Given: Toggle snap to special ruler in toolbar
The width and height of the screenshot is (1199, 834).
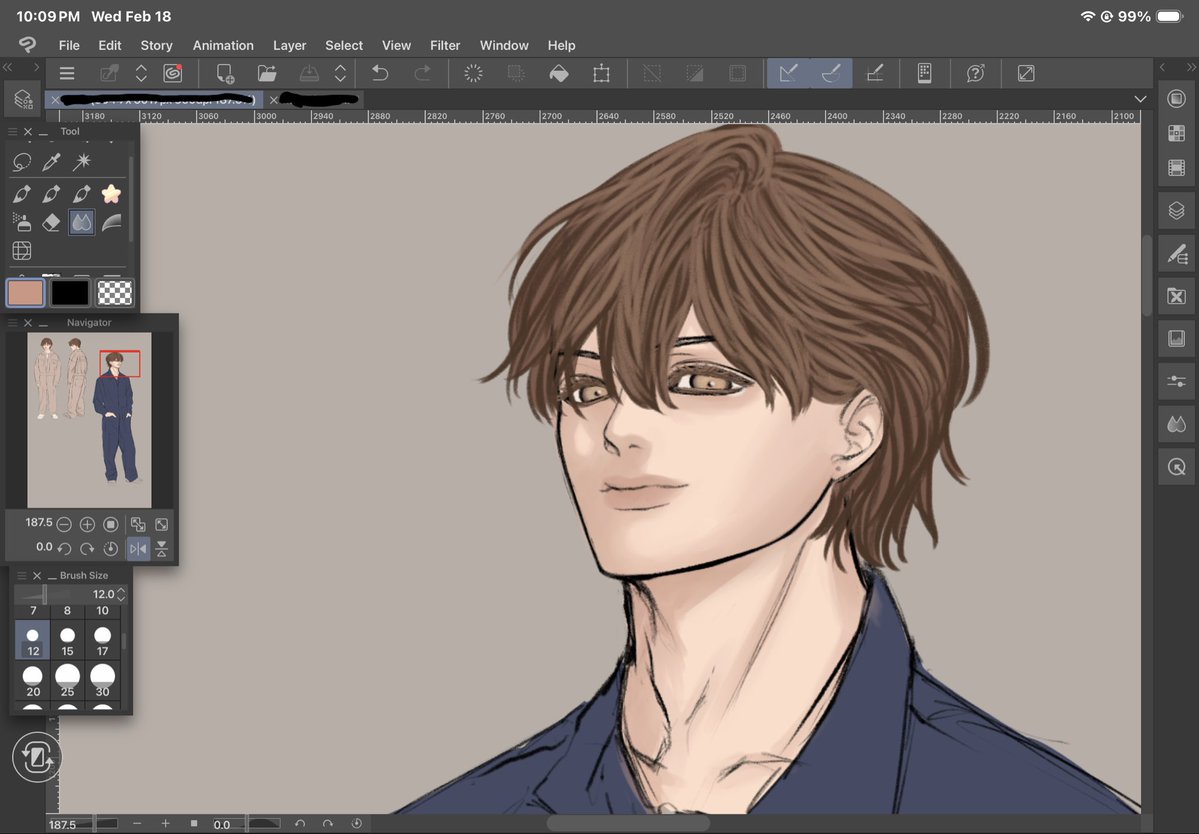Looking at the screenshot, I should click(x=876, y=73).
